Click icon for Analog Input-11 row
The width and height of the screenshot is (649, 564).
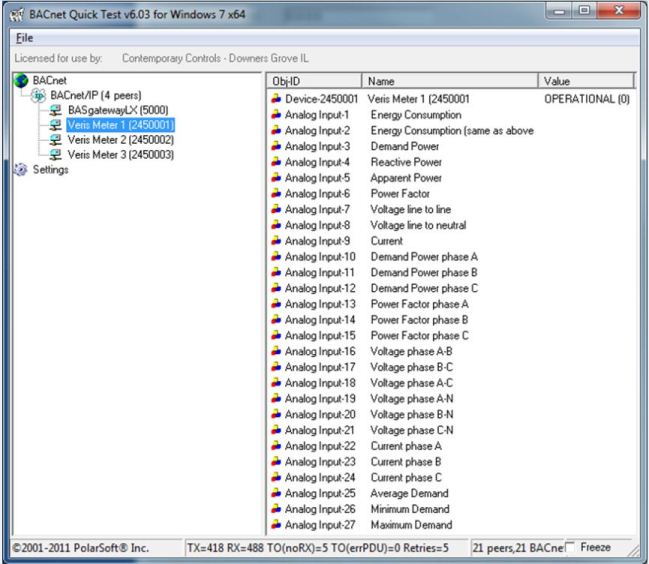tap(276, 272)
